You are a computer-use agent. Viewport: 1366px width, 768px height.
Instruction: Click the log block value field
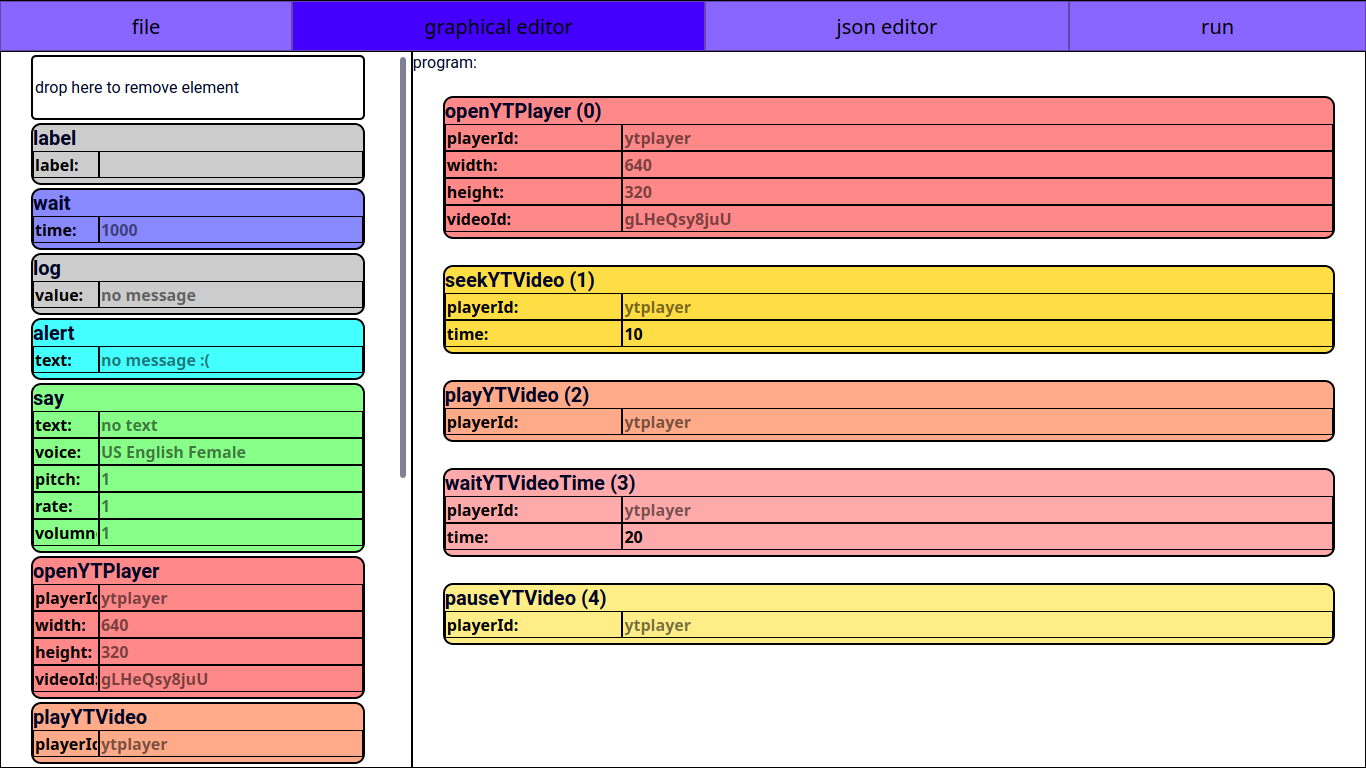click(230, 296)
